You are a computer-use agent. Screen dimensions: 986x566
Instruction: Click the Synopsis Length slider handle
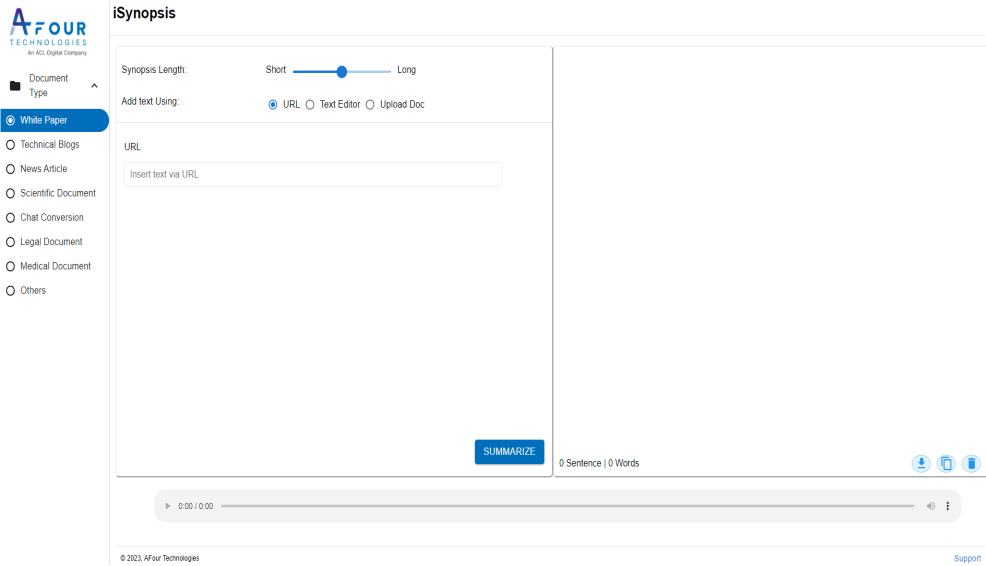(341, 72)
